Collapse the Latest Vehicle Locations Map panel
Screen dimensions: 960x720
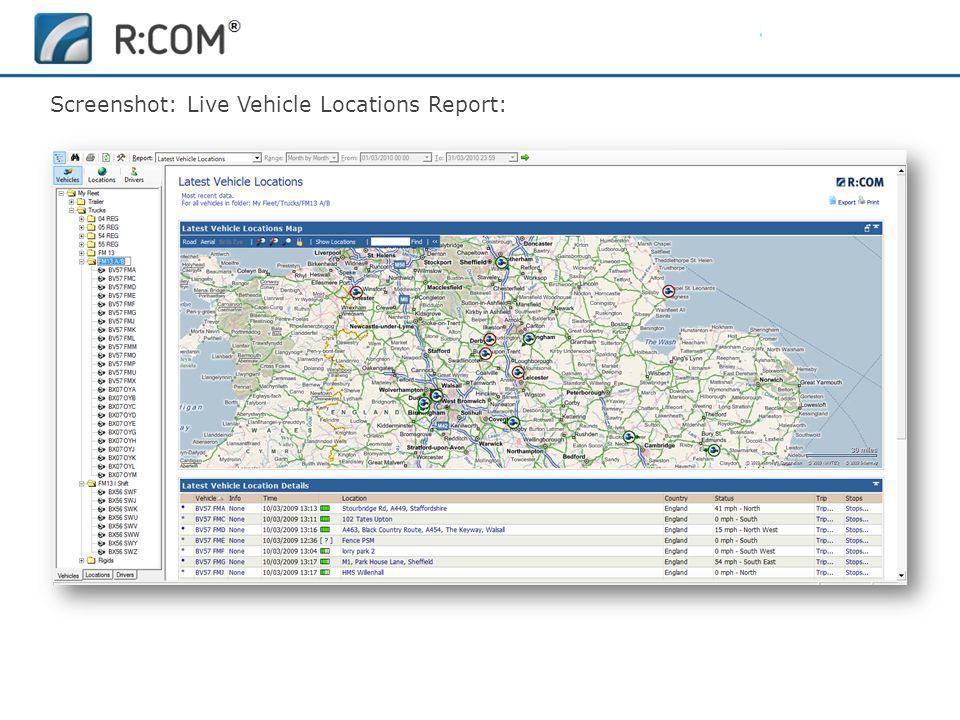coord(876,228)
